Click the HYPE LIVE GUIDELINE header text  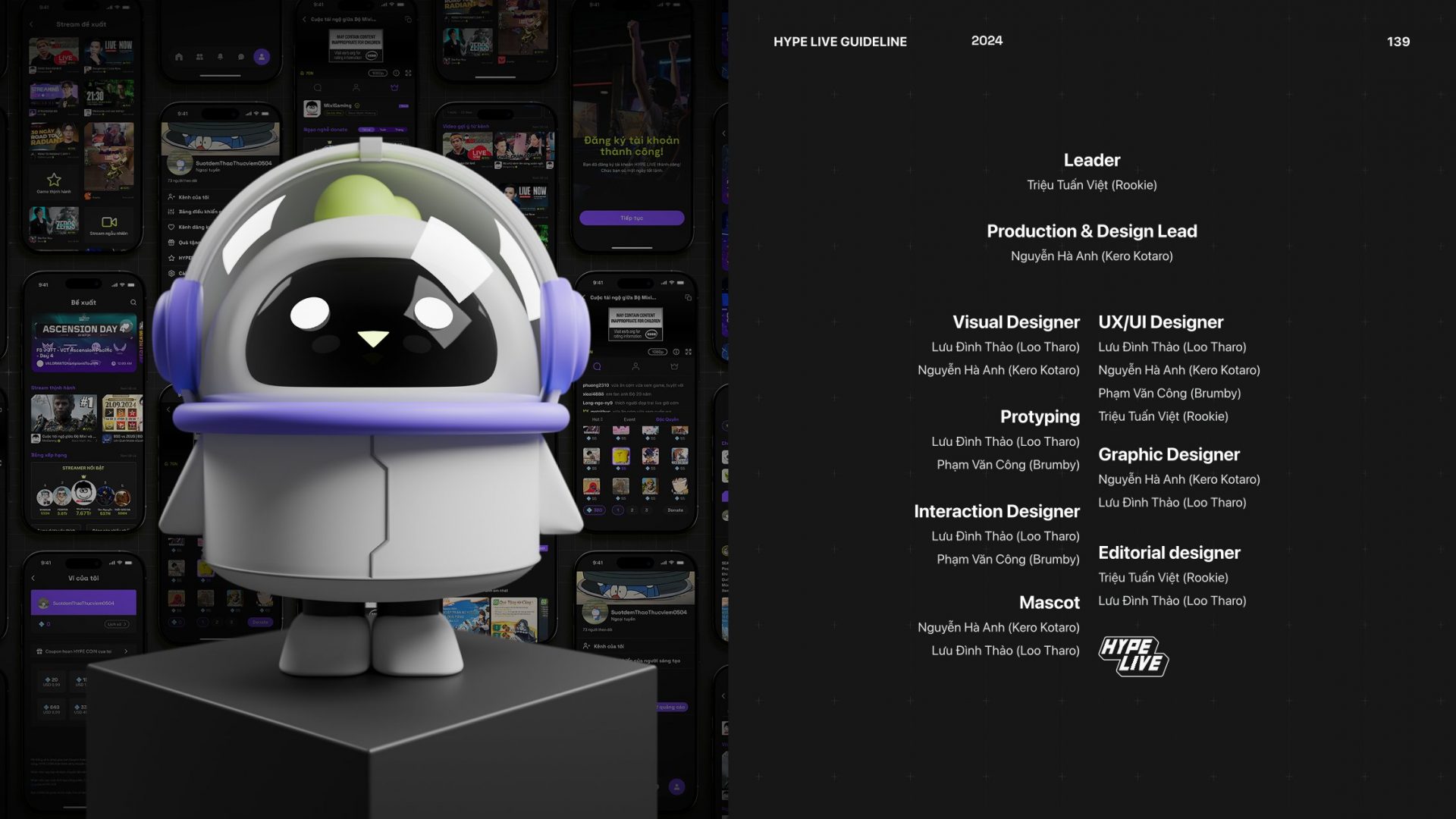pos(840,42)
